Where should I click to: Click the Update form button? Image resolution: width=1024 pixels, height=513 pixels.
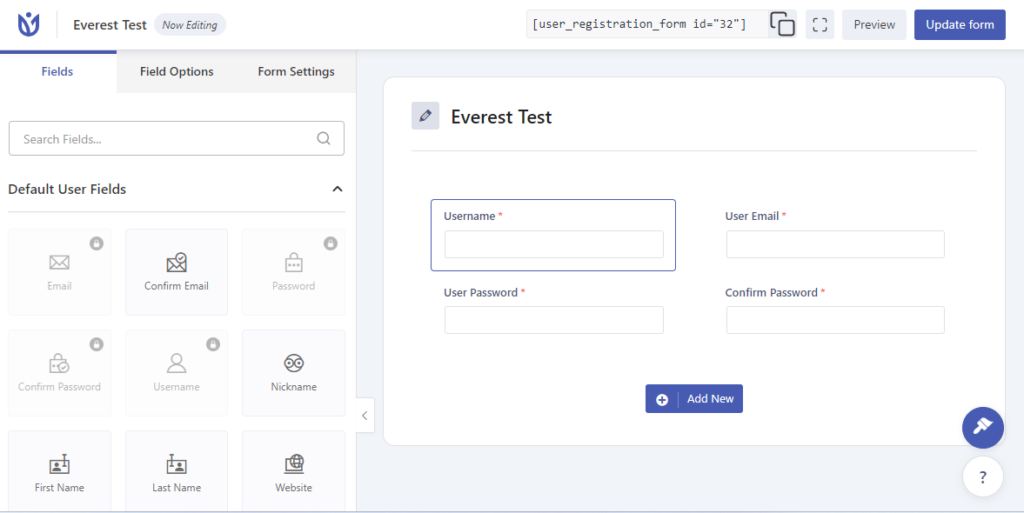pos(959,25)
